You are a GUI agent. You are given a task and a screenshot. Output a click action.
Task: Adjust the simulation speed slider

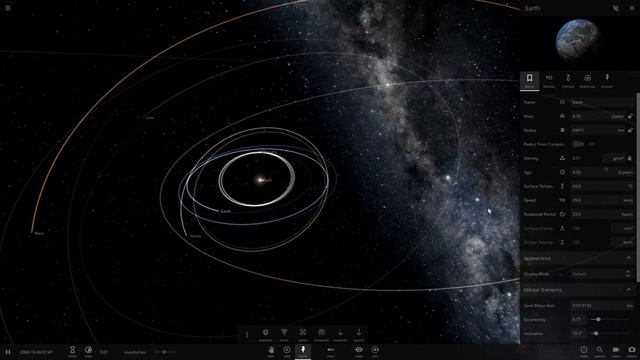click(164, 352)
